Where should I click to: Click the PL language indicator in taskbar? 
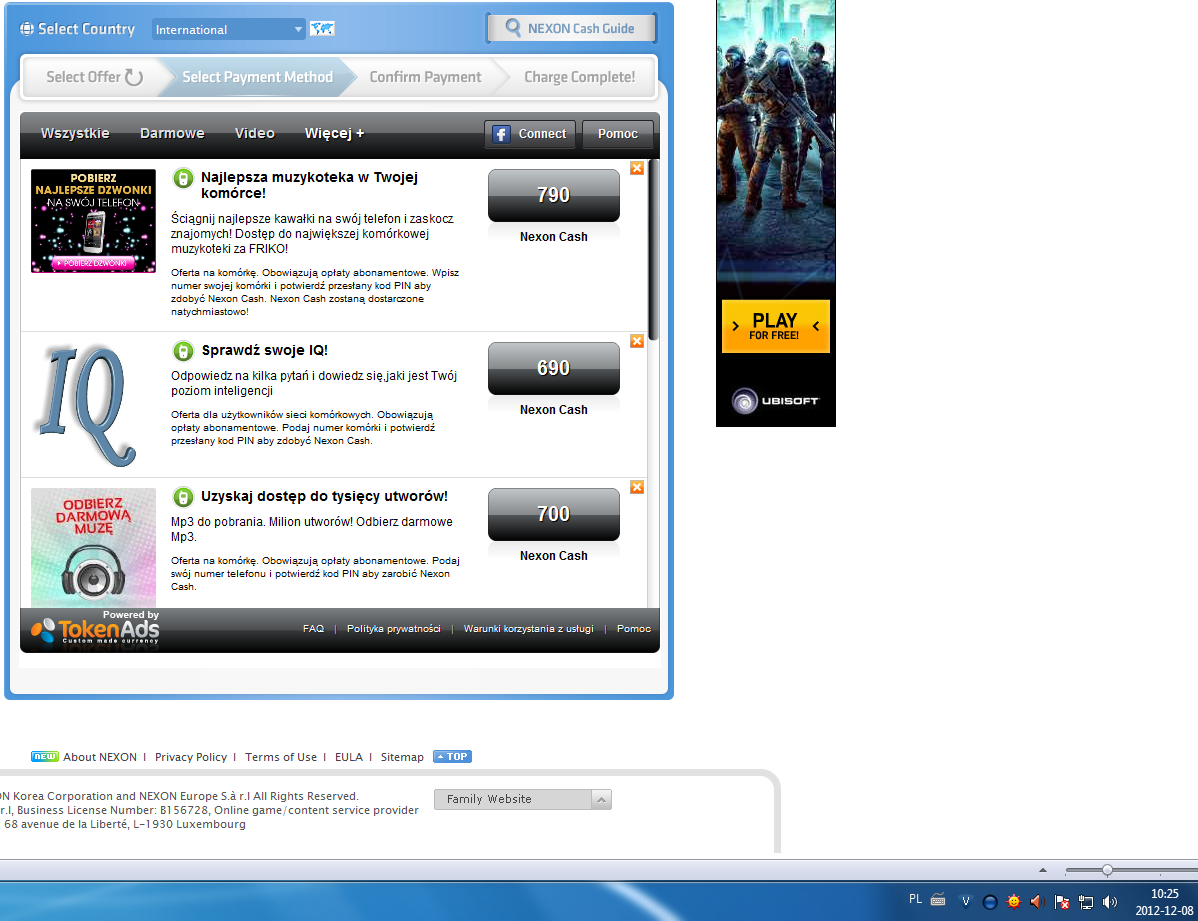(x=915, y=900)
